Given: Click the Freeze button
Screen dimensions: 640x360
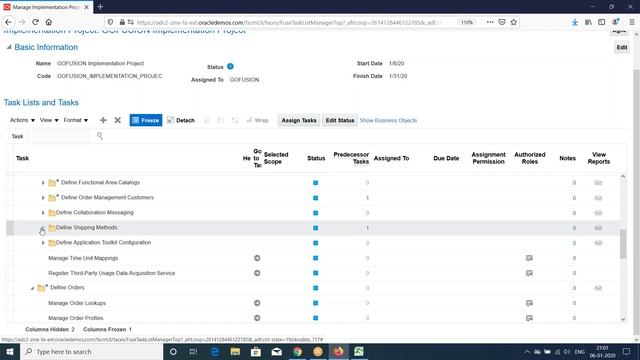Looking at the screenshot, I should [x=146, y=120].
